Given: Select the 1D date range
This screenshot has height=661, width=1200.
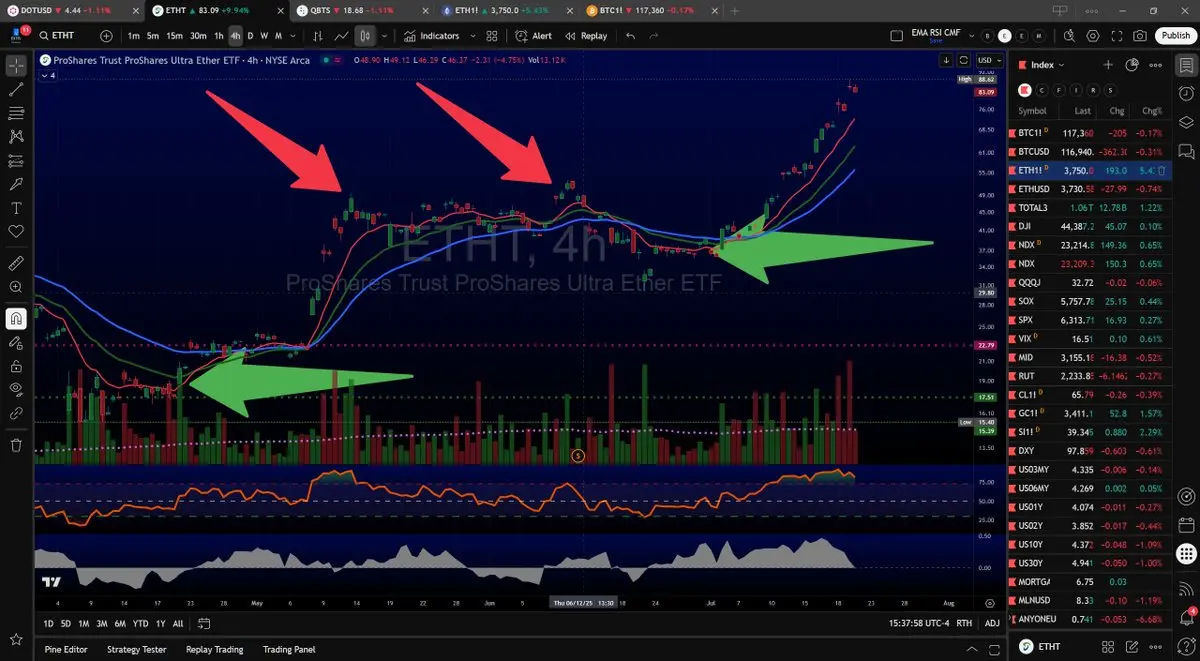Looking at the screenshot, I should point(48,623).
